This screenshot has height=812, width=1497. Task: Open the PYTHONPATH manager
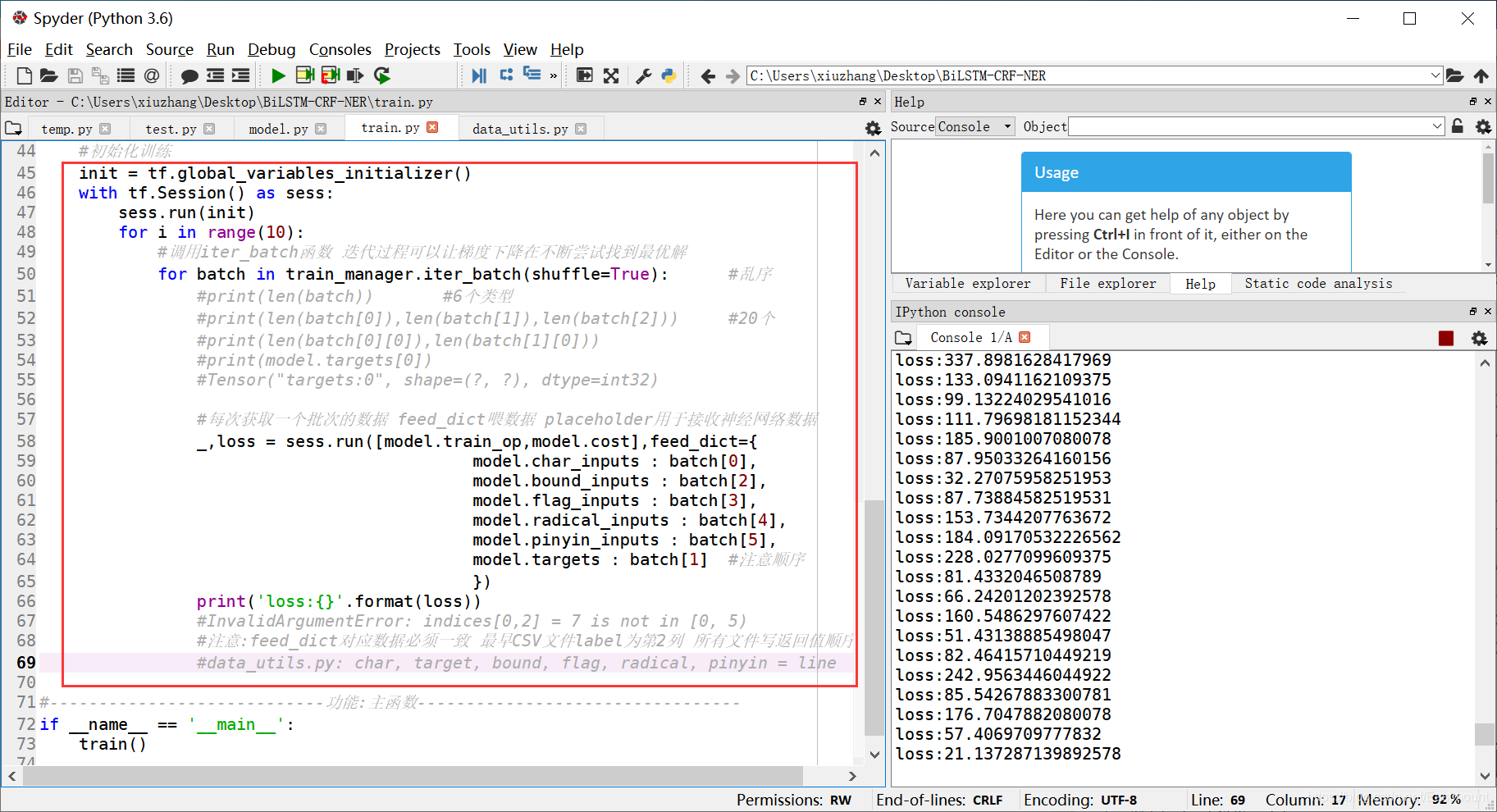click(669, 75)
